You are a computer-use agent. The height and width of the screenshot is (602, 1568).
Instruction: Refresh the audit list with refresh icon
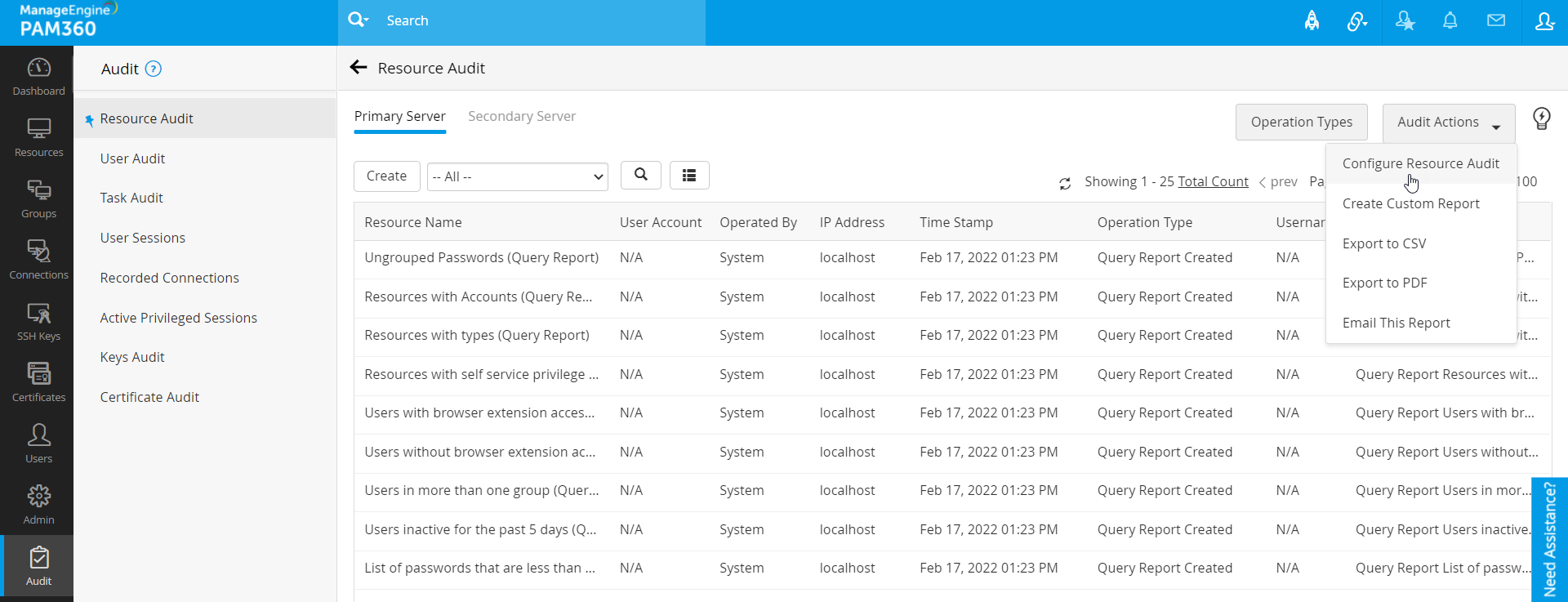(x=1065, y=183)
